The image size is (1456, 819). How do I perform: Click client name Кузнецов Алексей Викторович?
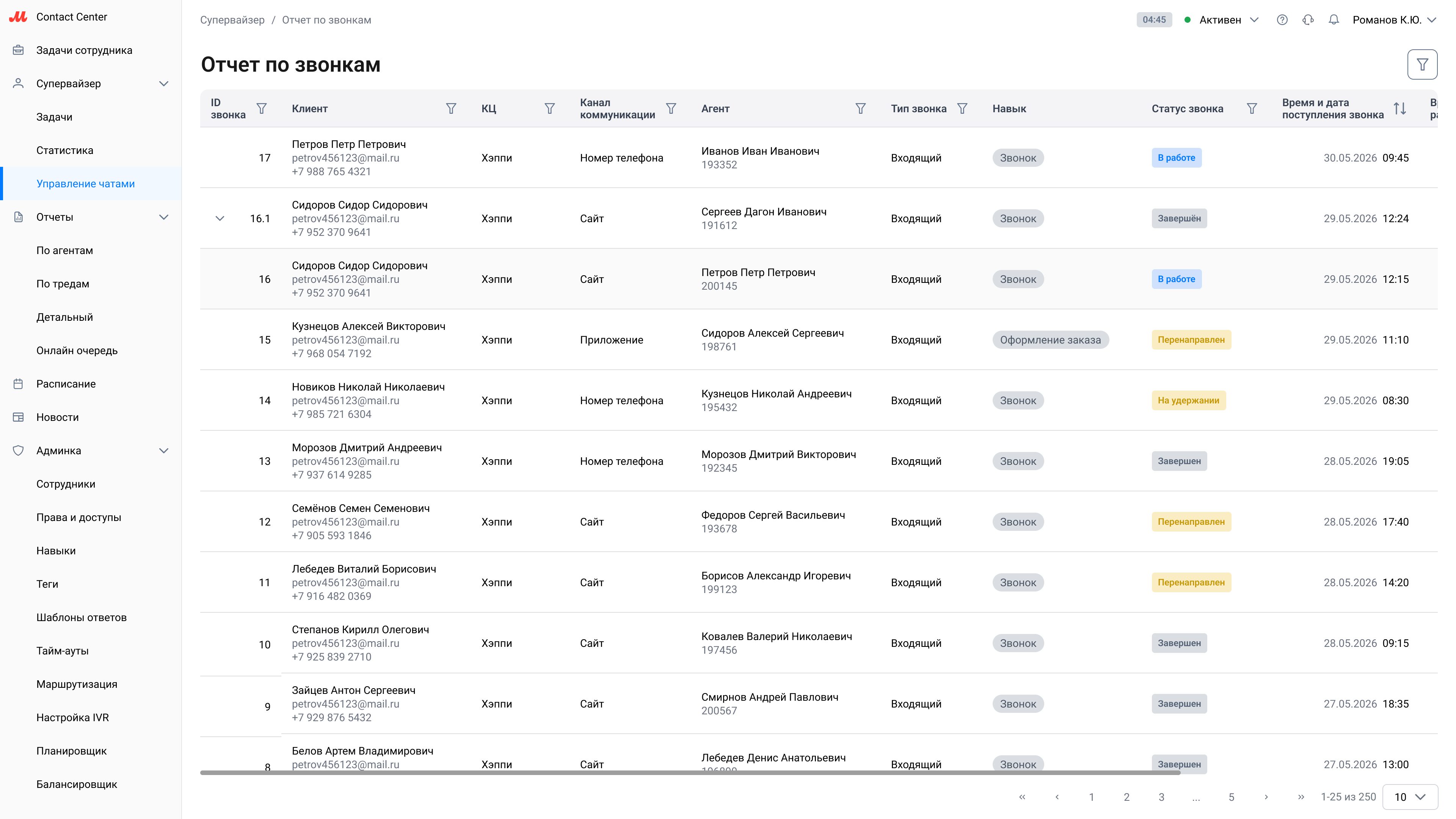(369, 326)
